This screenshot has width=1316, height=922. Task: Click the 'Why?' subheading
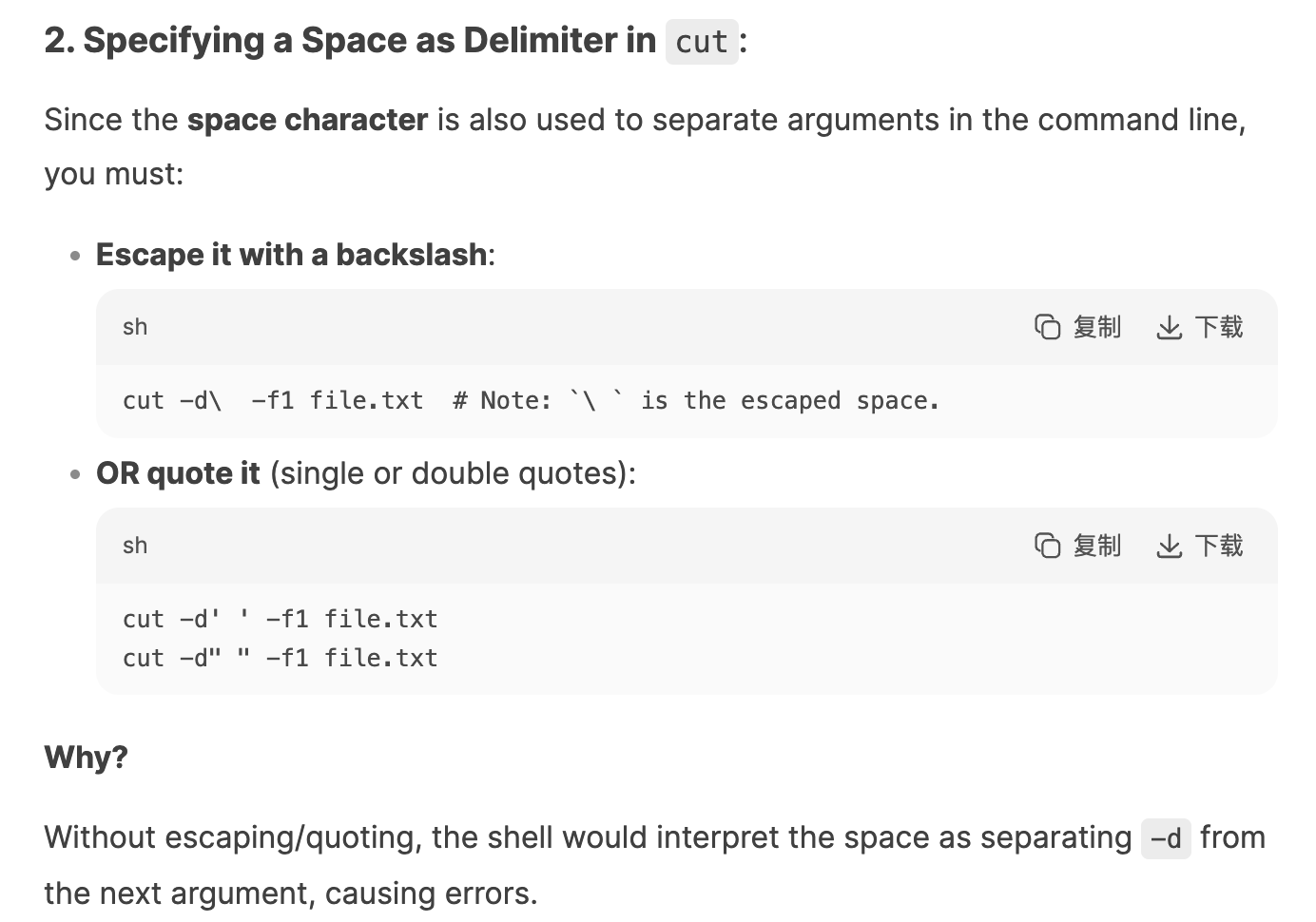(86, 758)
